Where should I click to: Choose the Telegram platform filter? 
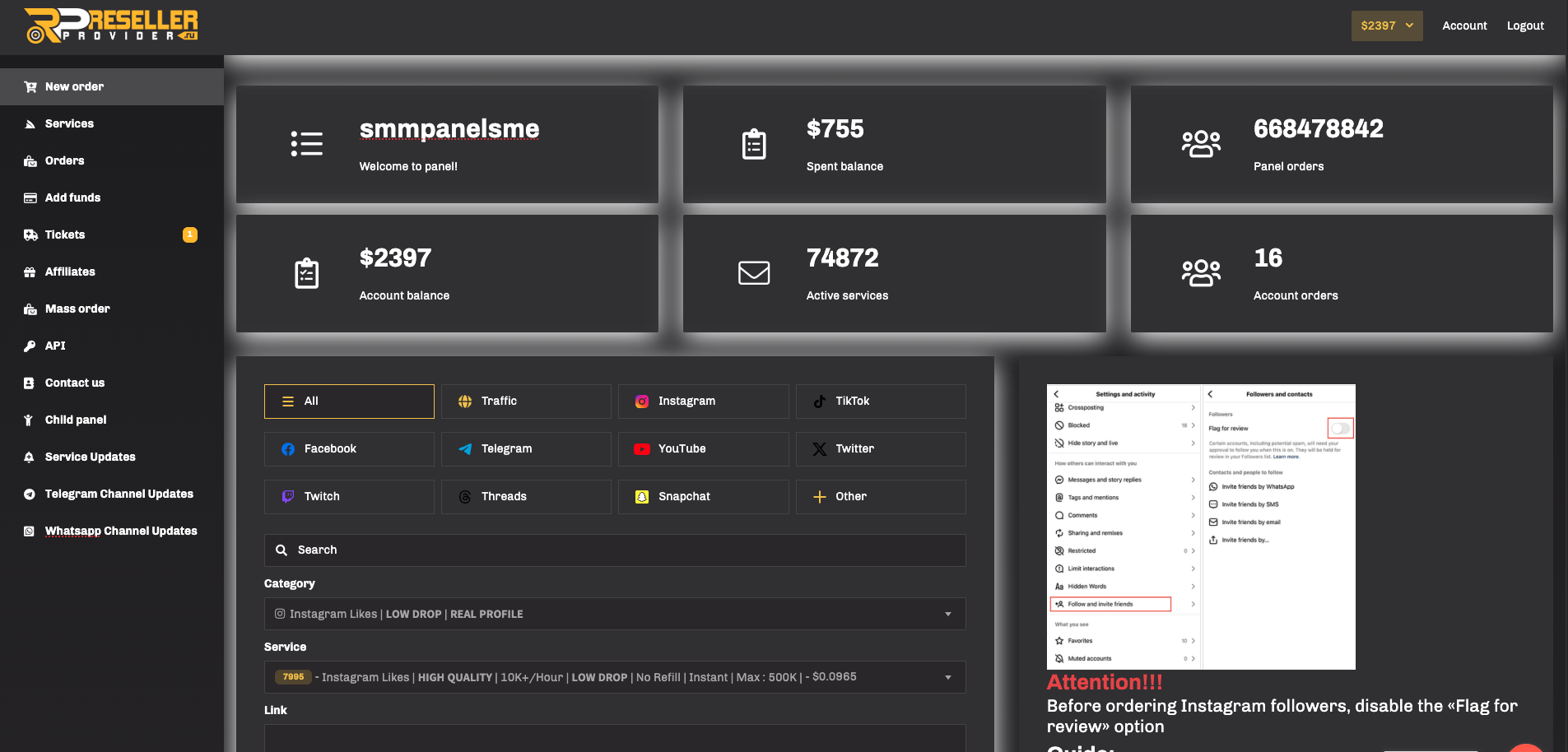(x=526, y=449)
